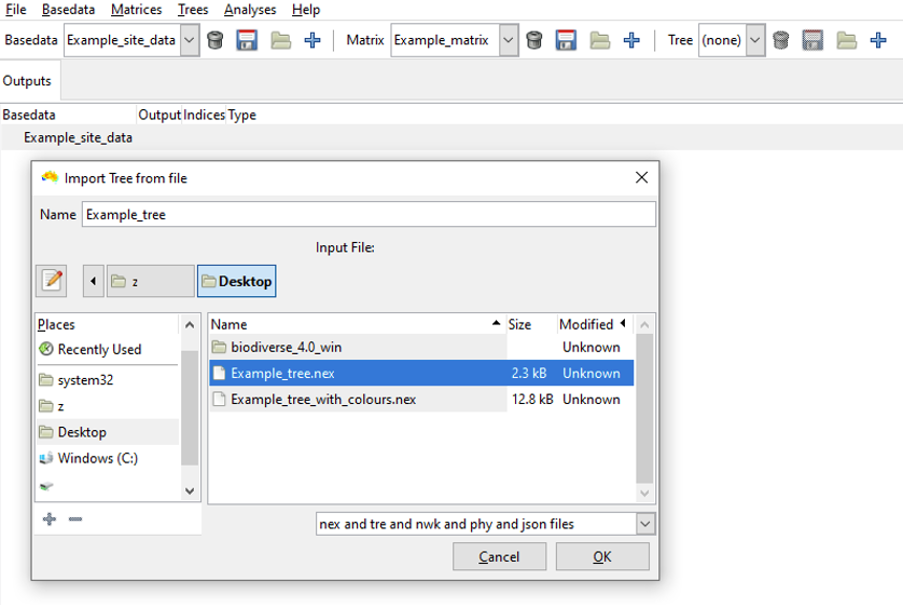This screenshot has height=606, width=904.
Task: Click the tree Name input field
Action: [368, 214]
